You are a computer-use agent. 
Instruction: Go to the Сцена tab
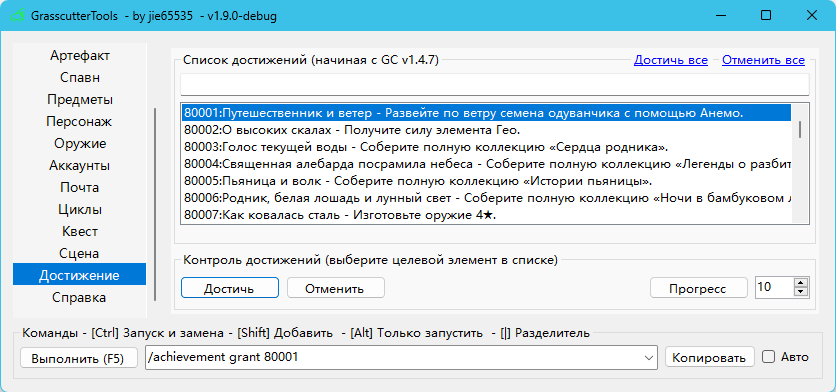[x=79, y=253]
